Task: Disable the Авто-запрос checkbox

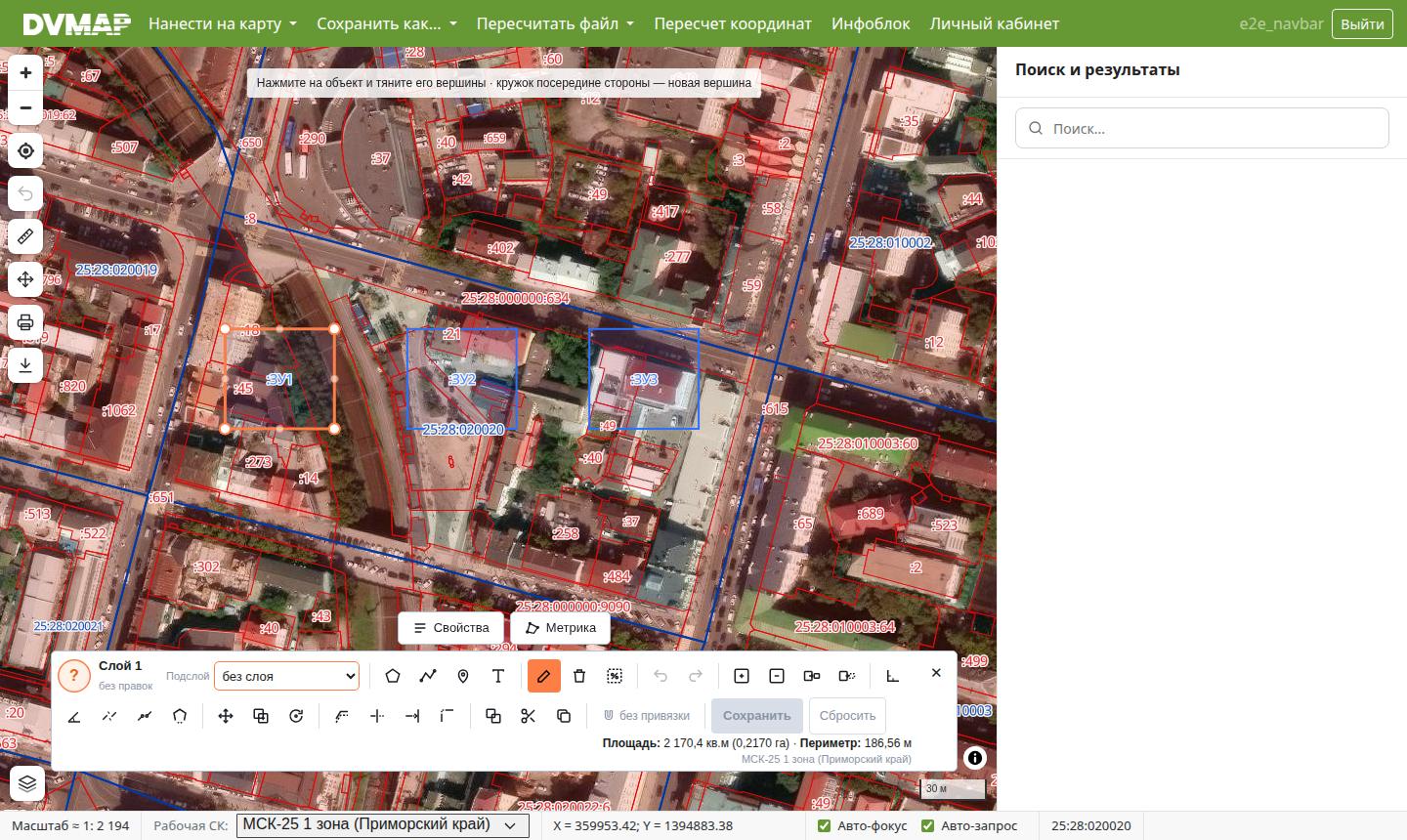Action: tap(927, 825)
